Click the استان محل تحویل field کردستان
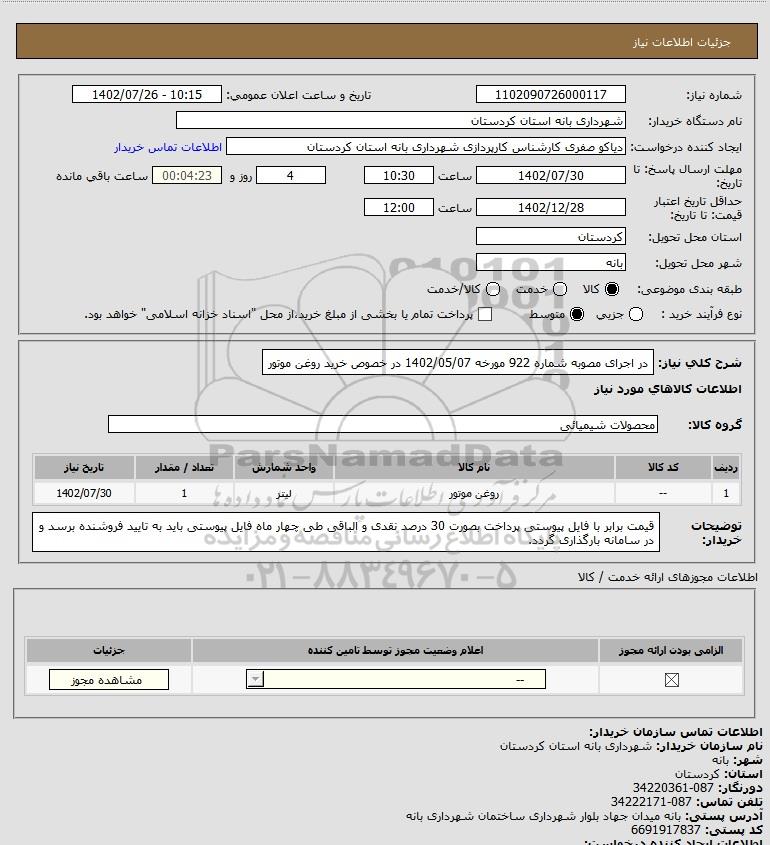Viewport: 770px width, 845px height. click(551, 237)
